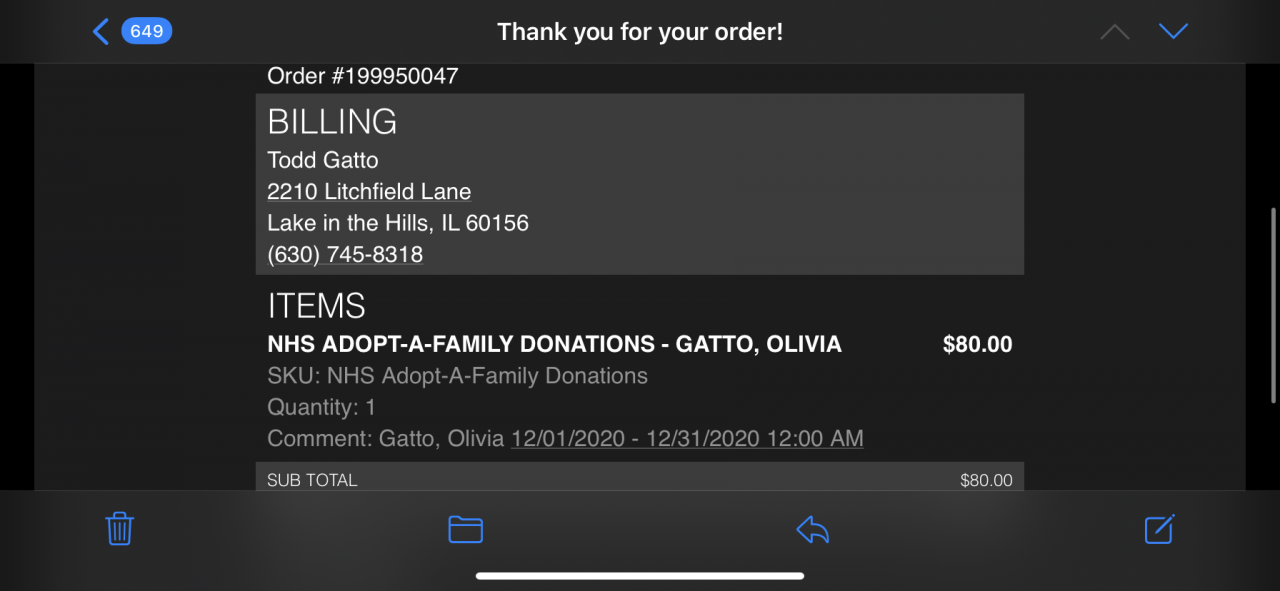Tap the ITEMS section heading
1280x591 pixels.
click(x=316, y=305)
